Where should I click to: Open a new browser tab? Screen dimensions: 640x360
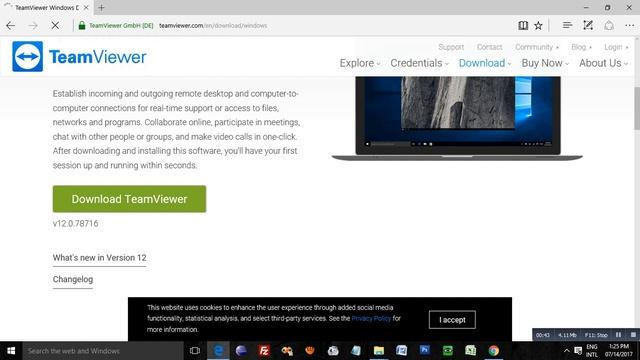(101, 7)
